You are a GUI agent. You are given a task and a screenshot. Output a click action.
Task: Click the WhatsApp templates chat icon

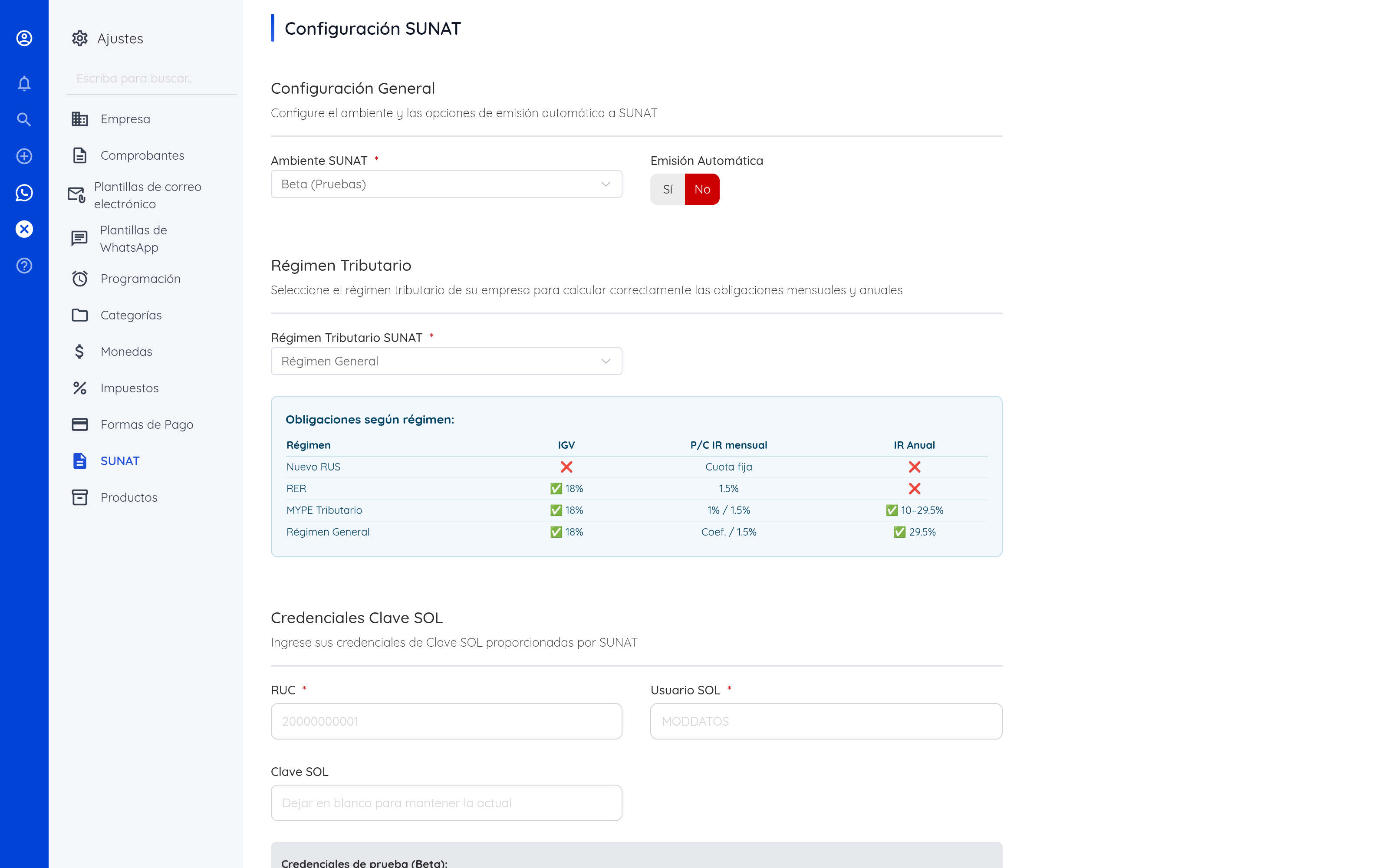pyautogui.click(x=79, y=238)
